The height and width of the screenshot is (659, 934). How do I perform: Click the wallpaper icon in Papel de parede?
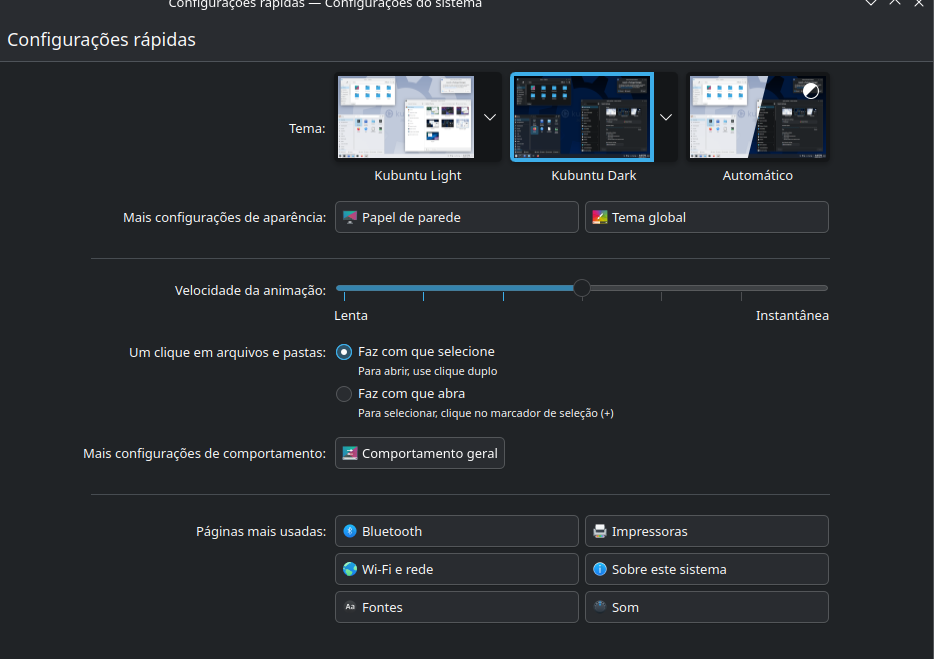pyautogui.click(x=350, y=217)
